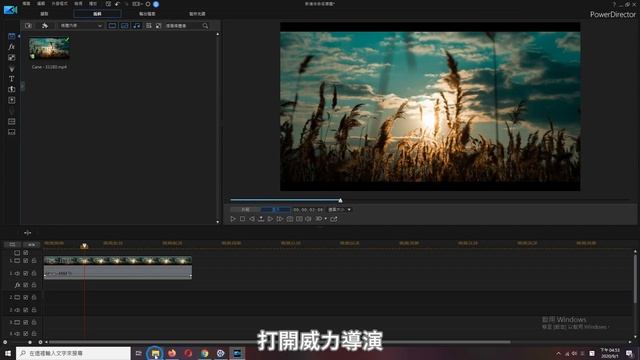This screenshot has height=360, width=640.
Task: Click the plug-in puzzle piece icon
Action: [44, 26]
